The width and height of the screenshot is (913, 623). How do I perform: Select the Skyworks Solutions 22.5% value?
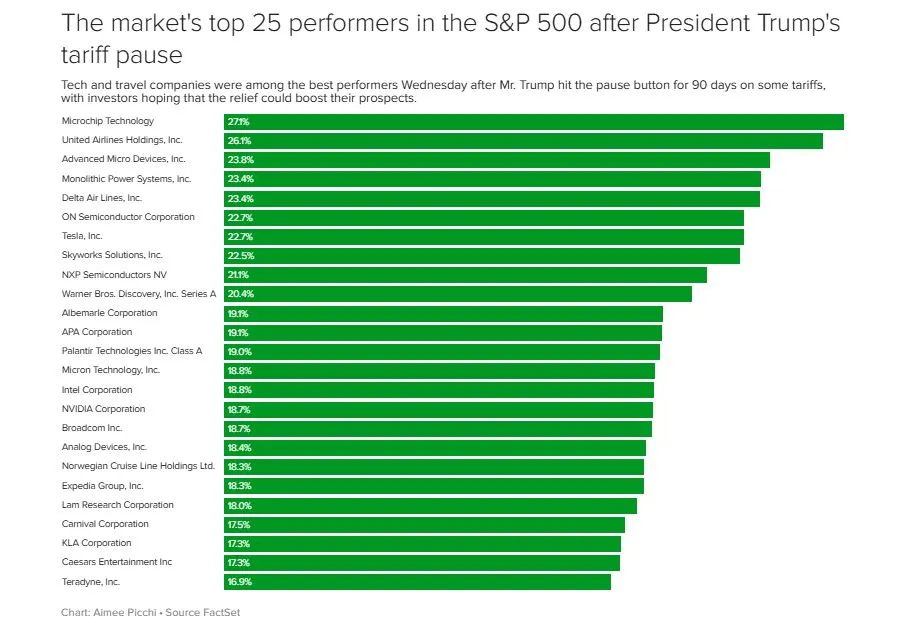click(x=239, y=256)
